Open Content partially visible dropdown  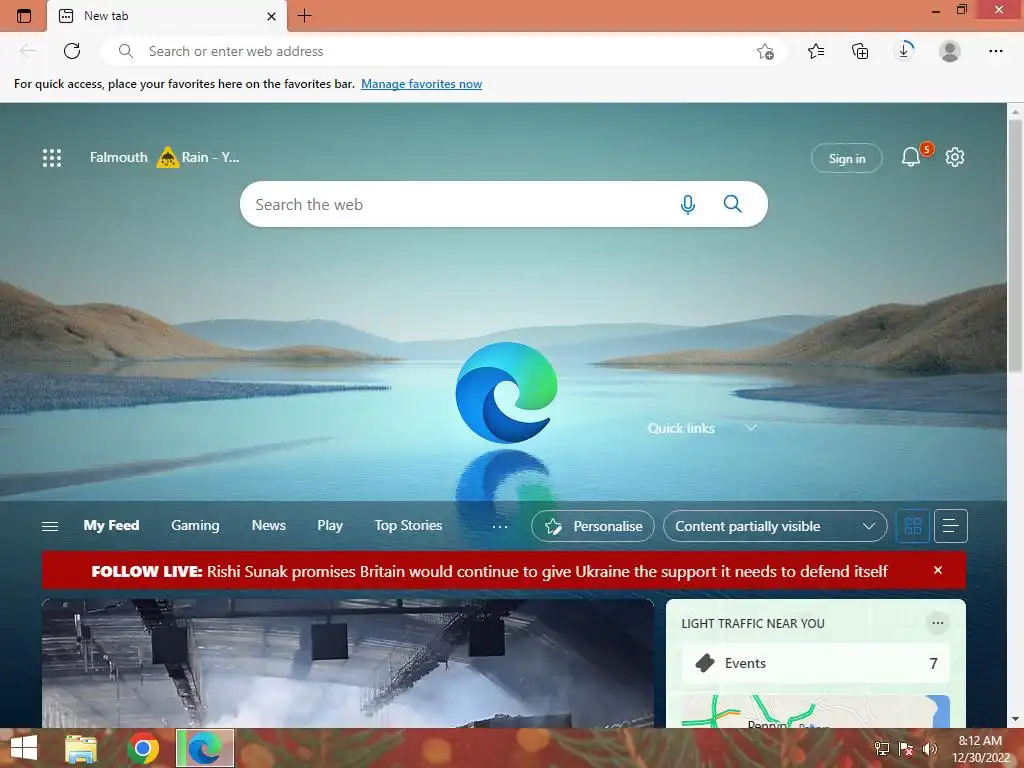point(775,526)
